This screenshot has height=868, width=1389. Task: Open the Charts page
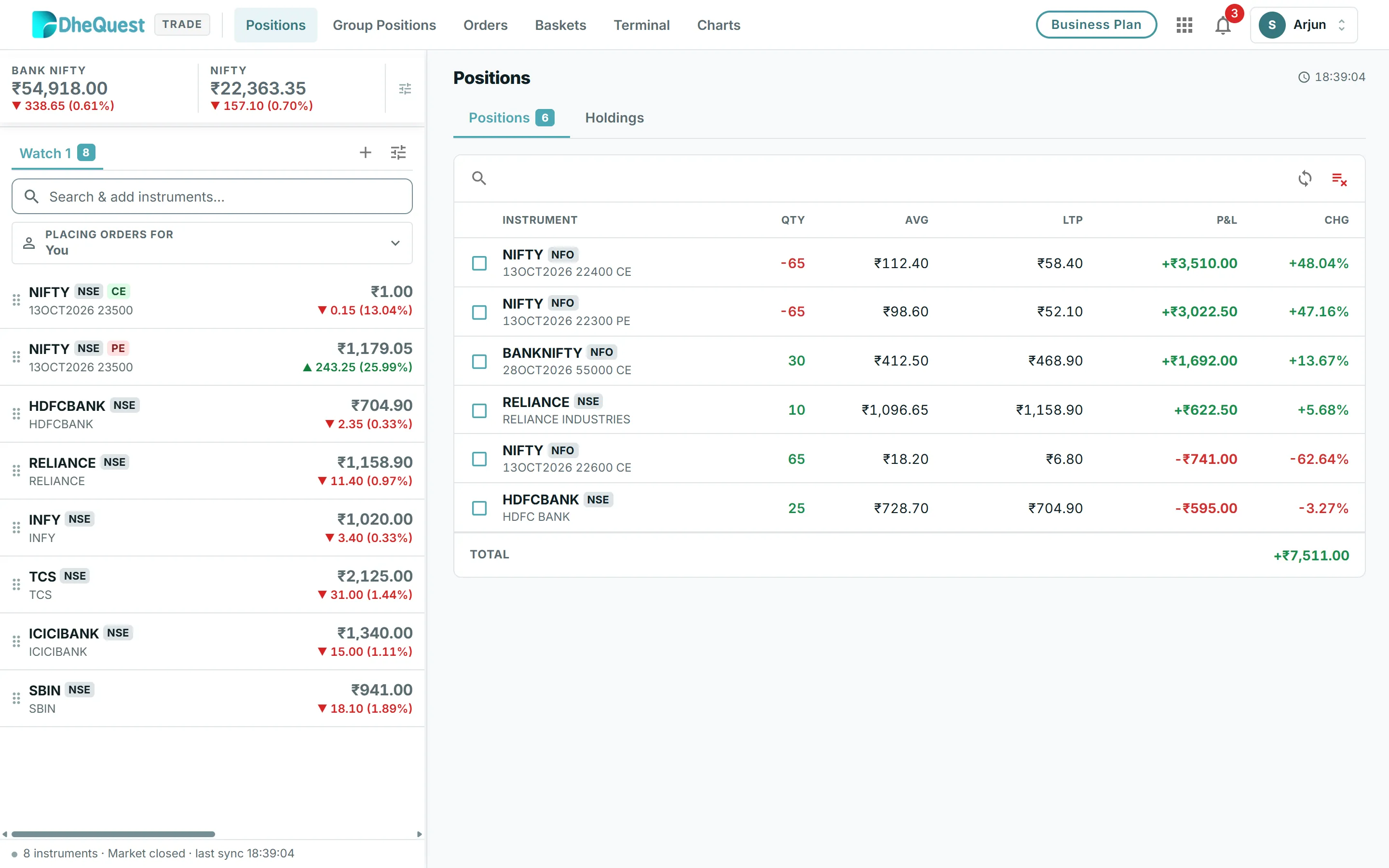click(718, 25)
